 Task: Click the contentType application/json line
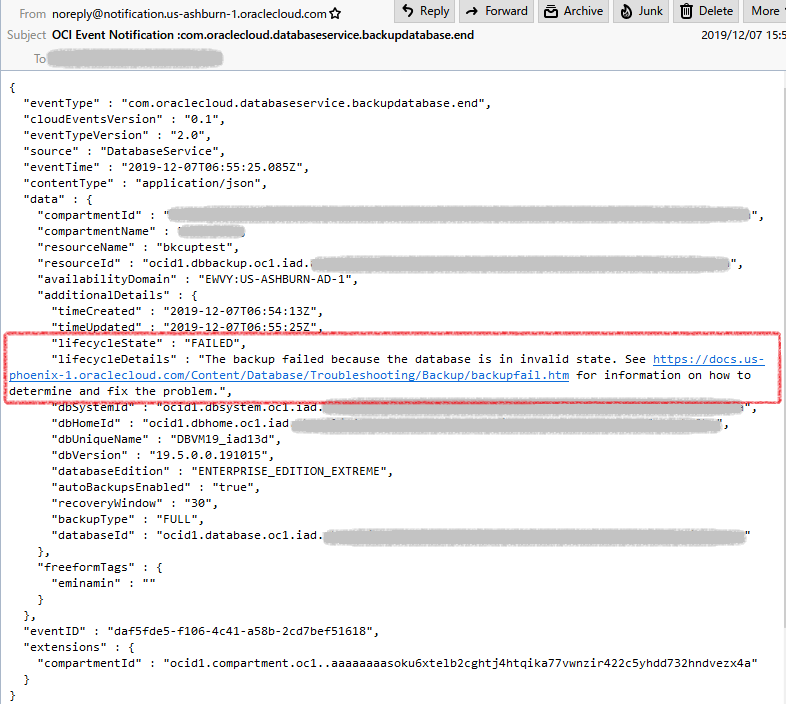point(145,184)
